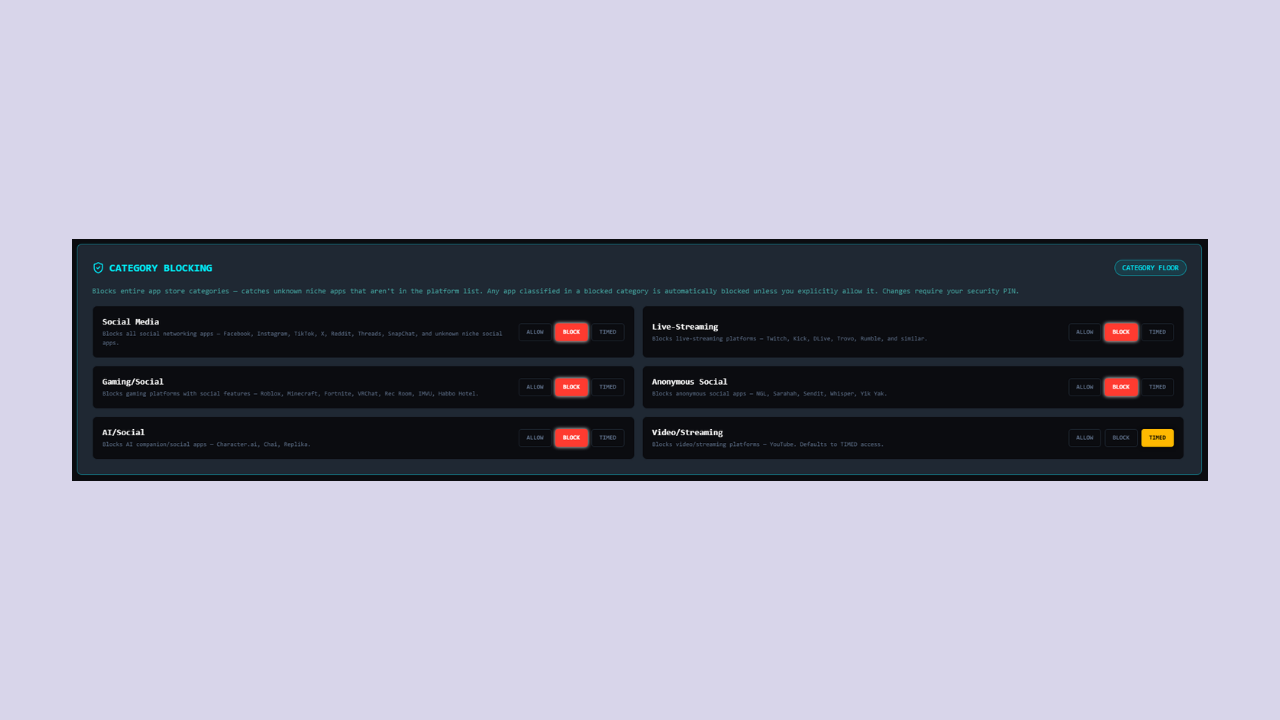Click the Gaming/Social category title

coord(133,382)
